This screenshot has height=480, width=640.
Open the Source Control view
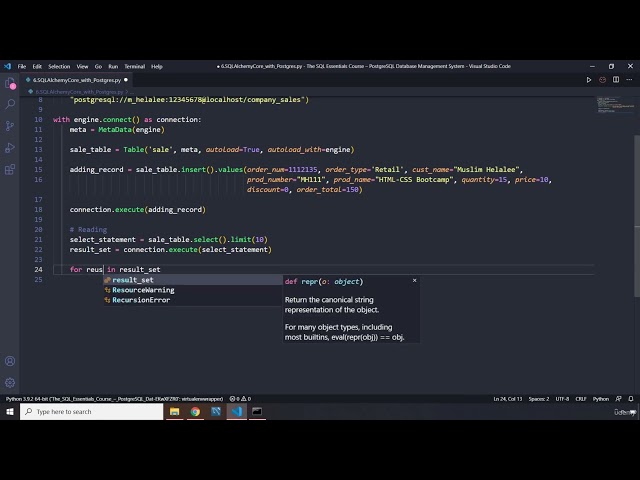pyautogui.click(x=10, y=126)
